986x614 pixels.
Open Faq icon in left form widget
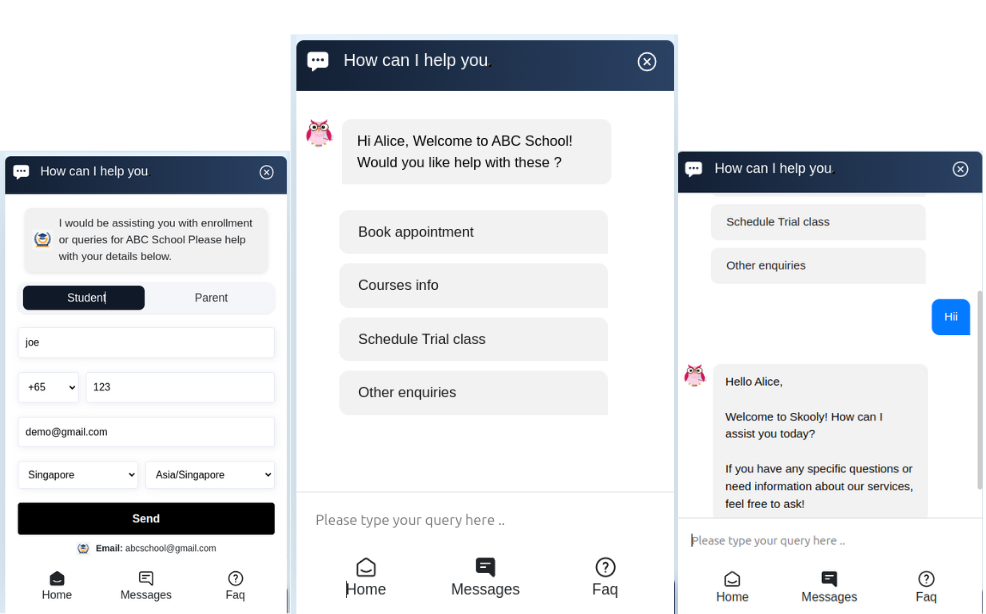235,578
